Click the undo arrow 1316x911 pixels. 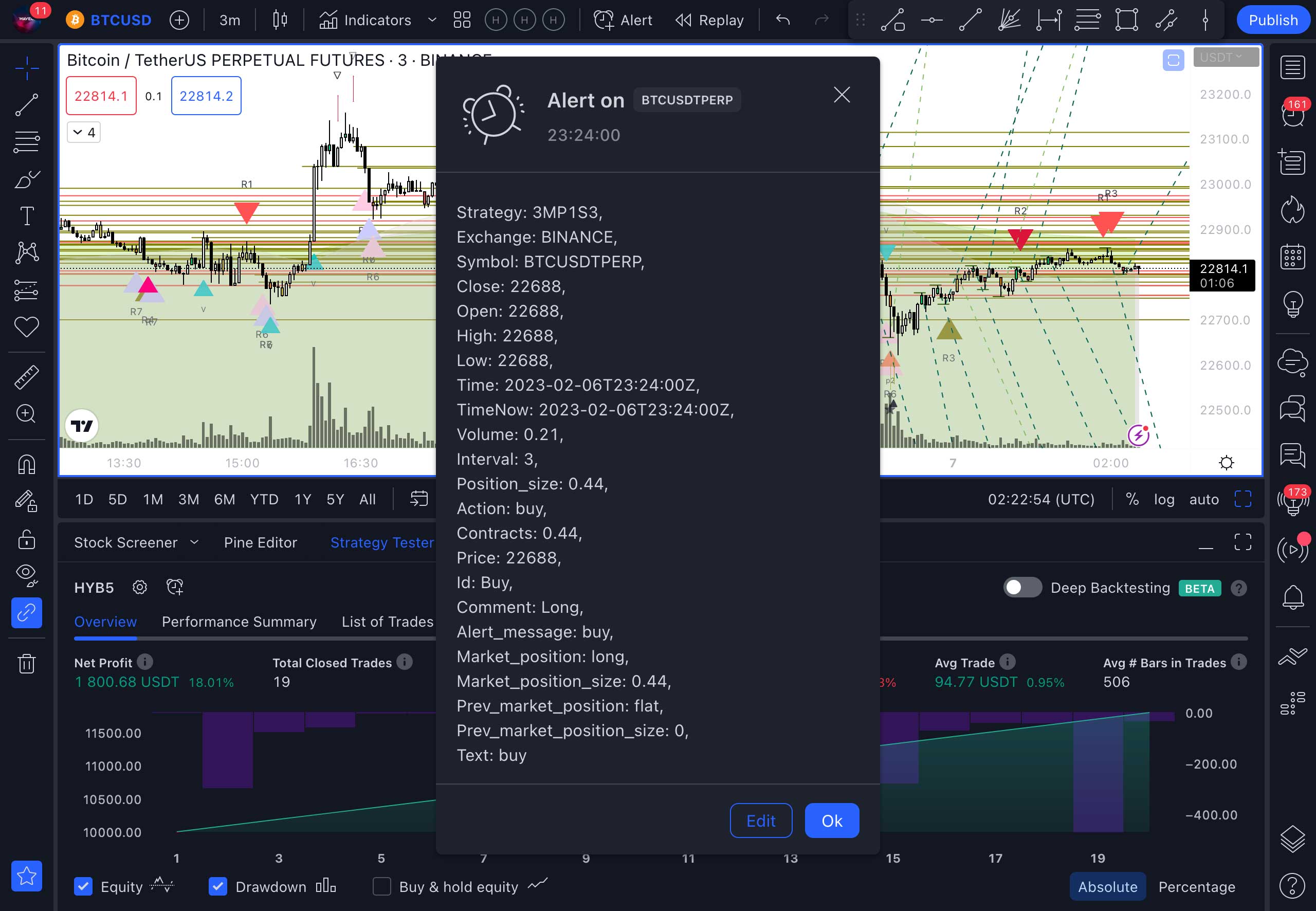pyautogui.click(x=783, y=20)
